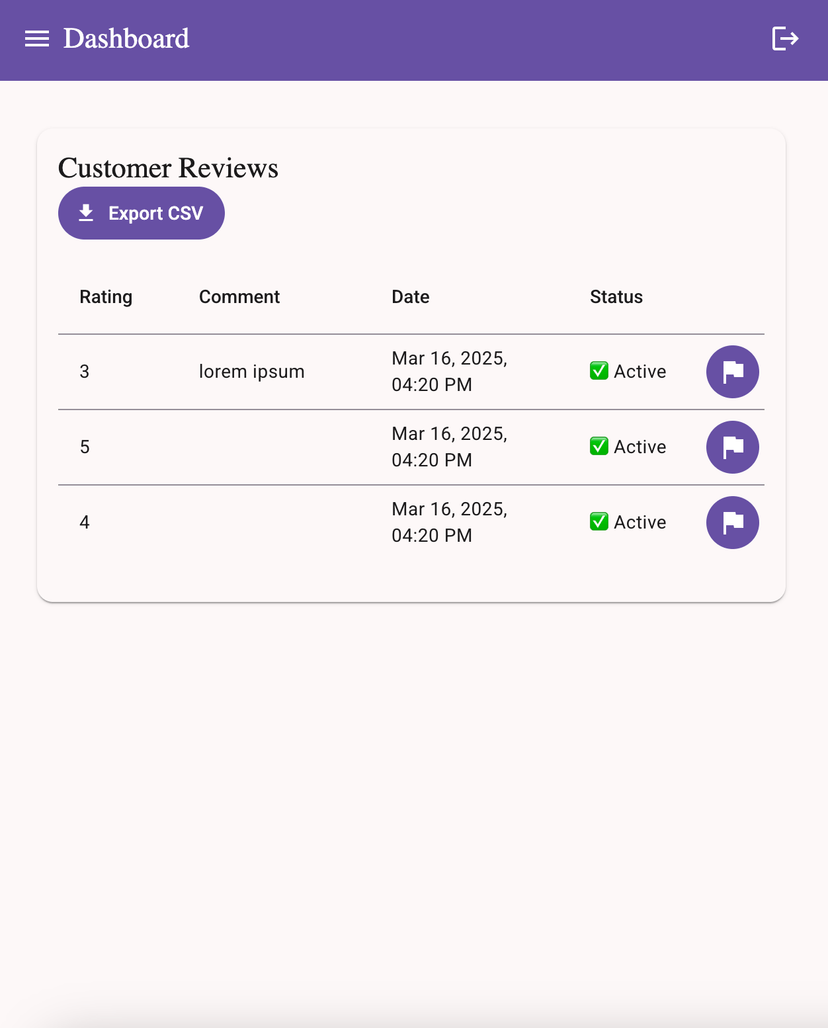Click the green checkmark in rating 3 row
828x1028 pixels.
click(x=599, y=371)
